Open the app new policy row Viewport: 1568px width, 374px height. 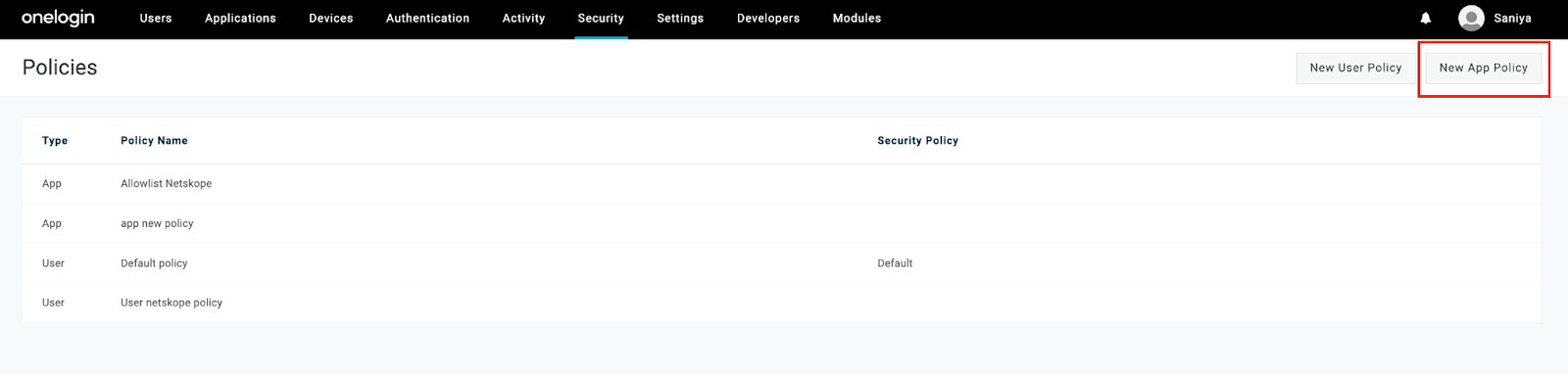click(781, 223)
